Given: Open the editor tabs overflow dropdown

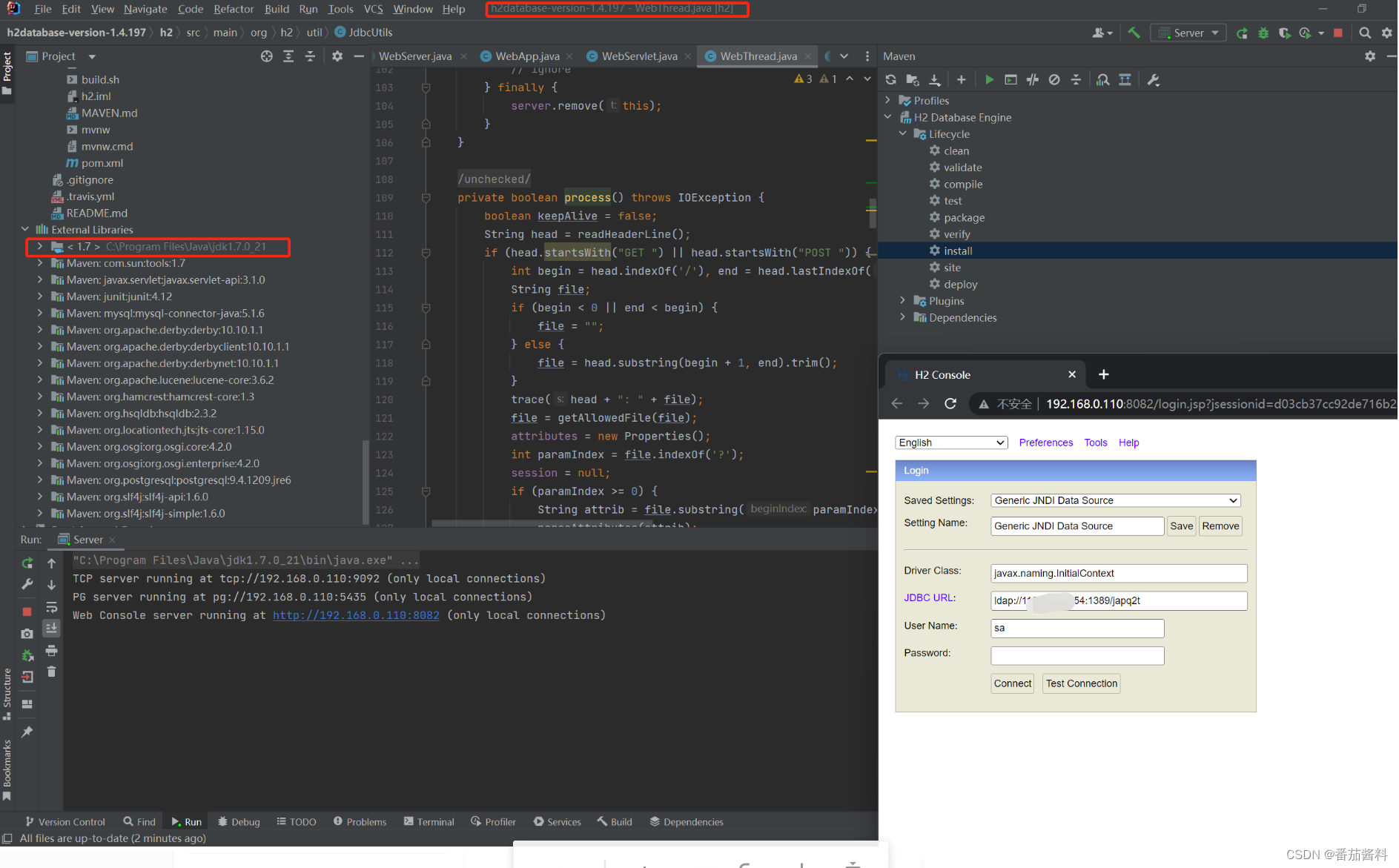Looking at the screenshot, I should (x=844, y=56).
